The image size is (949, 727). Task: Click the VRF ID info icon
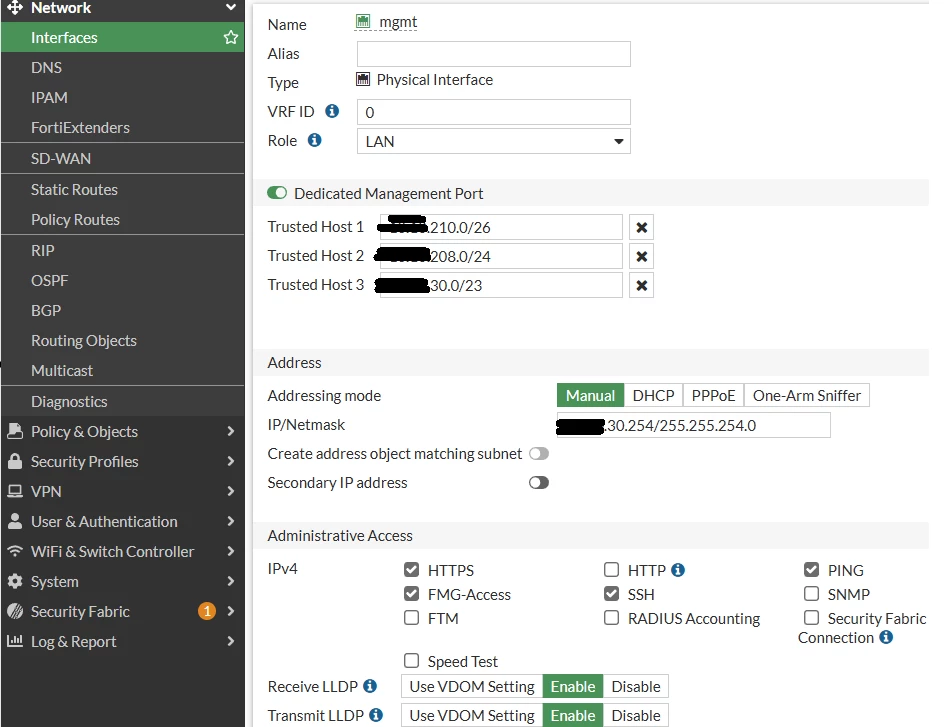tap(332, 111)
